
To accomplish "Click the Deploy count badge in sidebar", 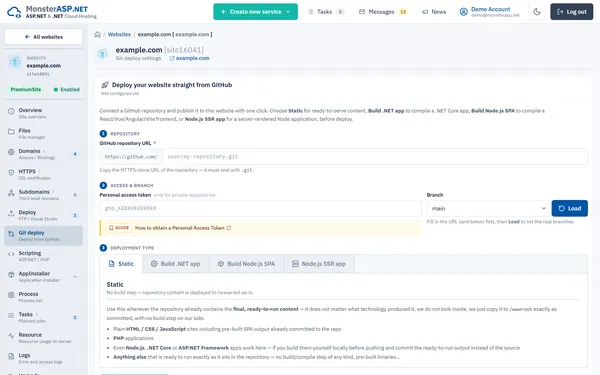I will (75, 215).
